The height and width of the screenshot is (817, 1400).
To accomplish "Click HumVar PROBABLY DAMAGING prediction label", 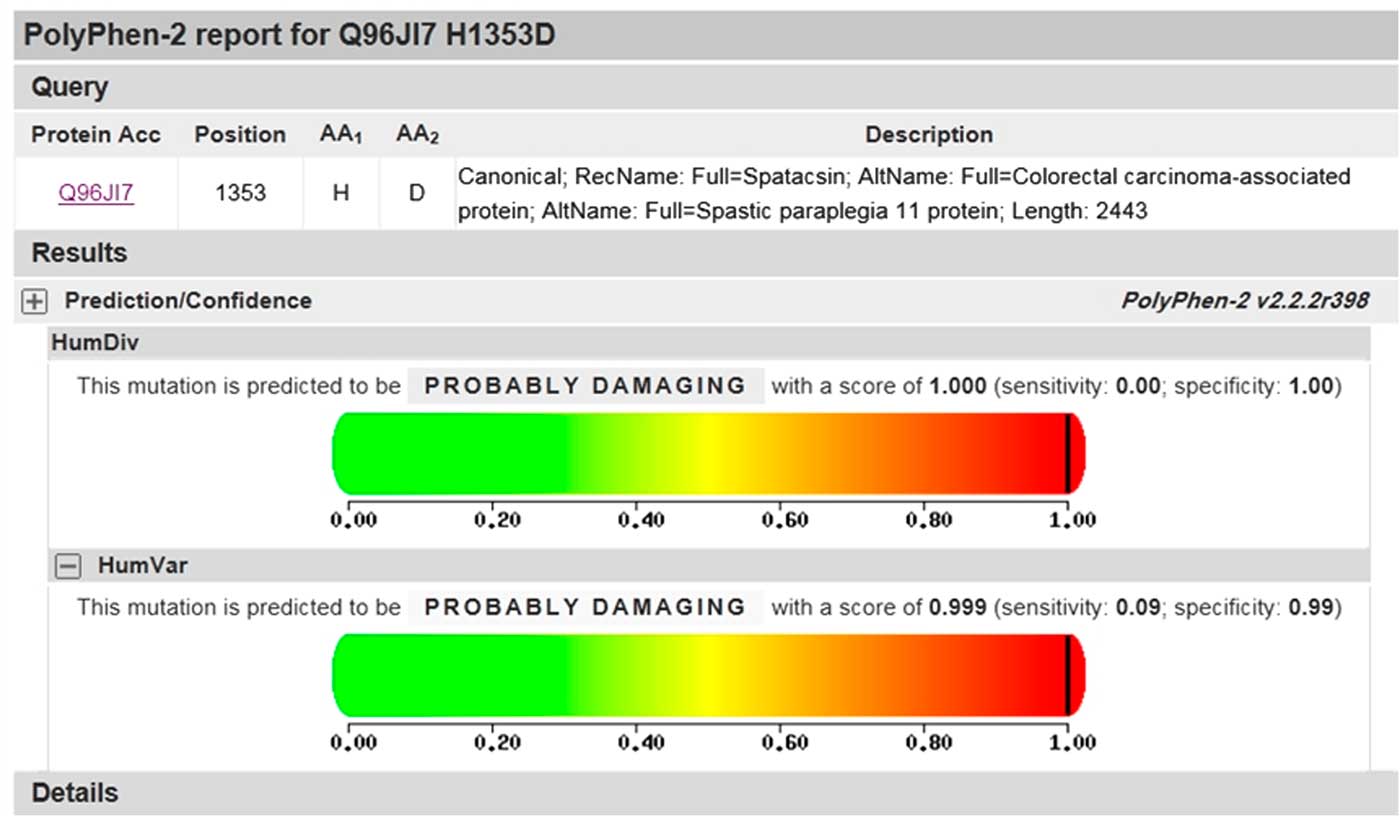I will 585,607.
